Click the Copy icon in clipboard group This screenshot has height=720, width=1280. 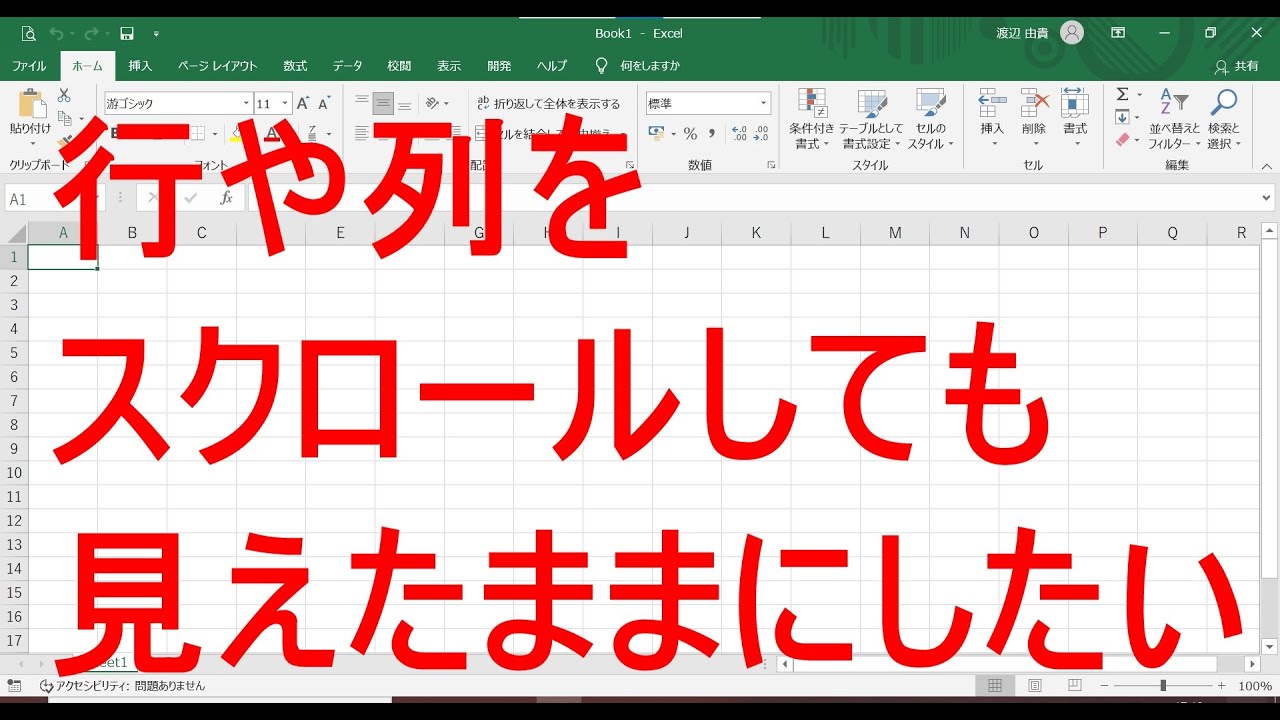click(65, 118)
